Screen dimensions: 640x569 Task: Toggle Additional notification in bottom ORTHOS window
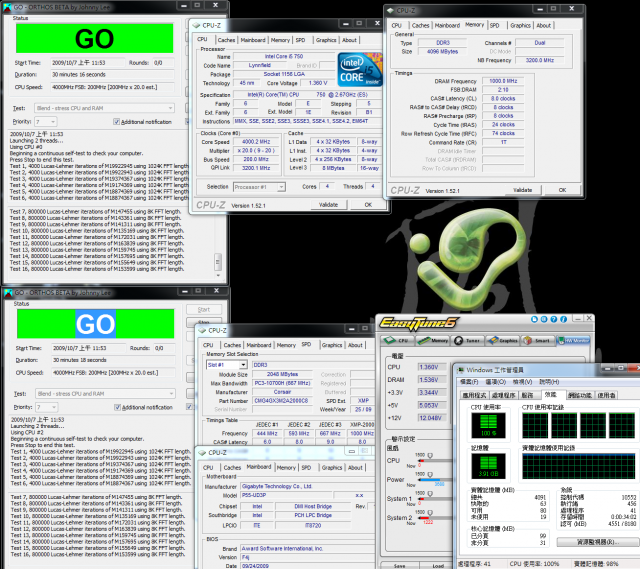[x=118, y=407]
